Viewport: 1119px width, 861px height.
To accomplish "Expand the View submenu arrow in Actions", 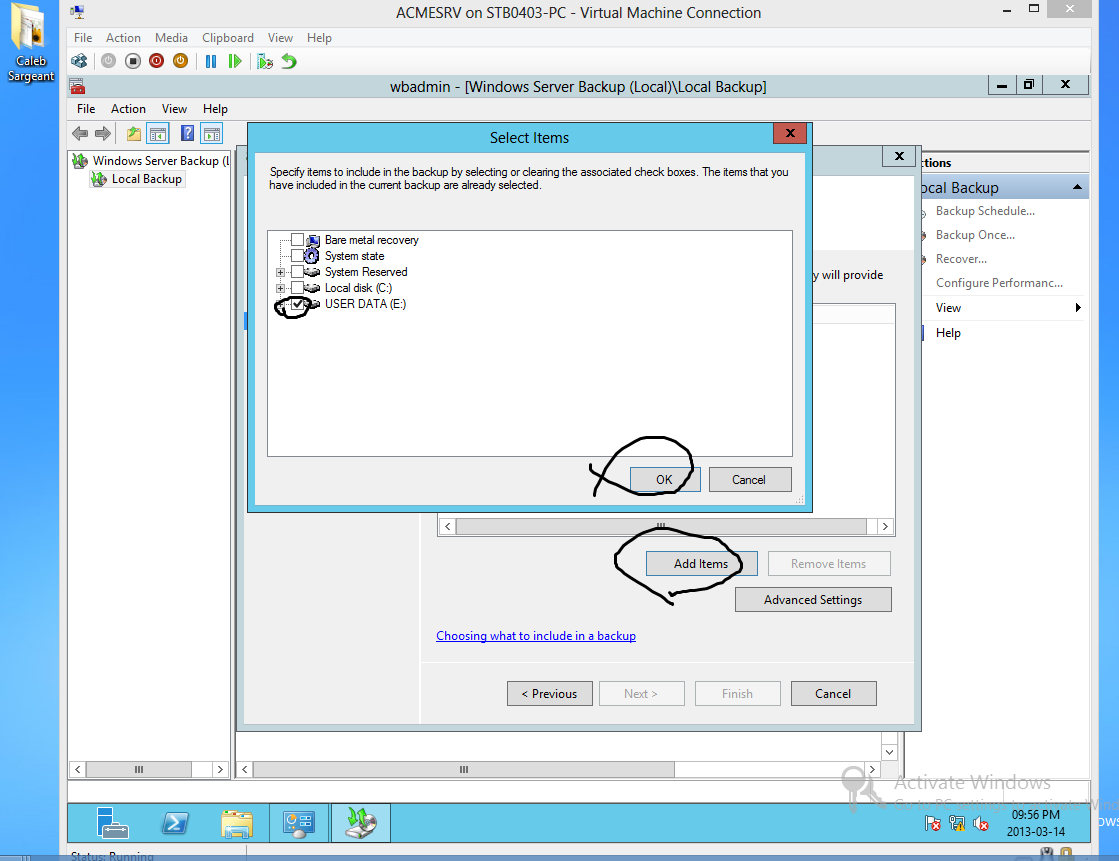I will tap(1078, 308).
